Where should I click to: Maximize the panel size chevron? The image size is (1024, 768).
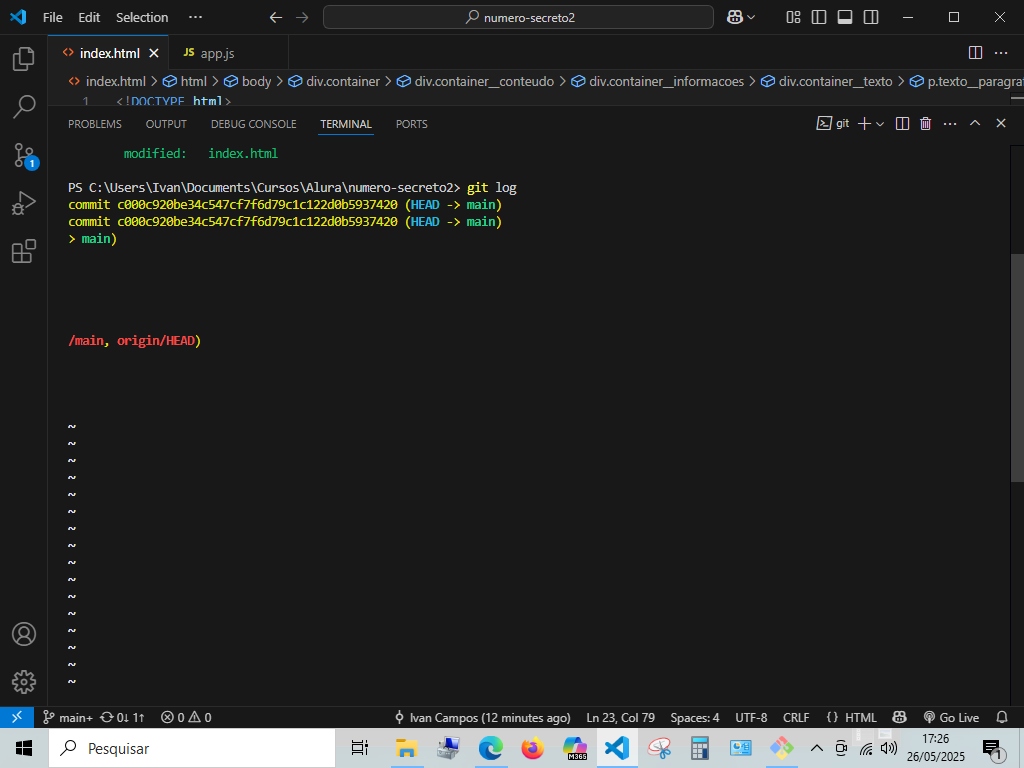(975, 123)
